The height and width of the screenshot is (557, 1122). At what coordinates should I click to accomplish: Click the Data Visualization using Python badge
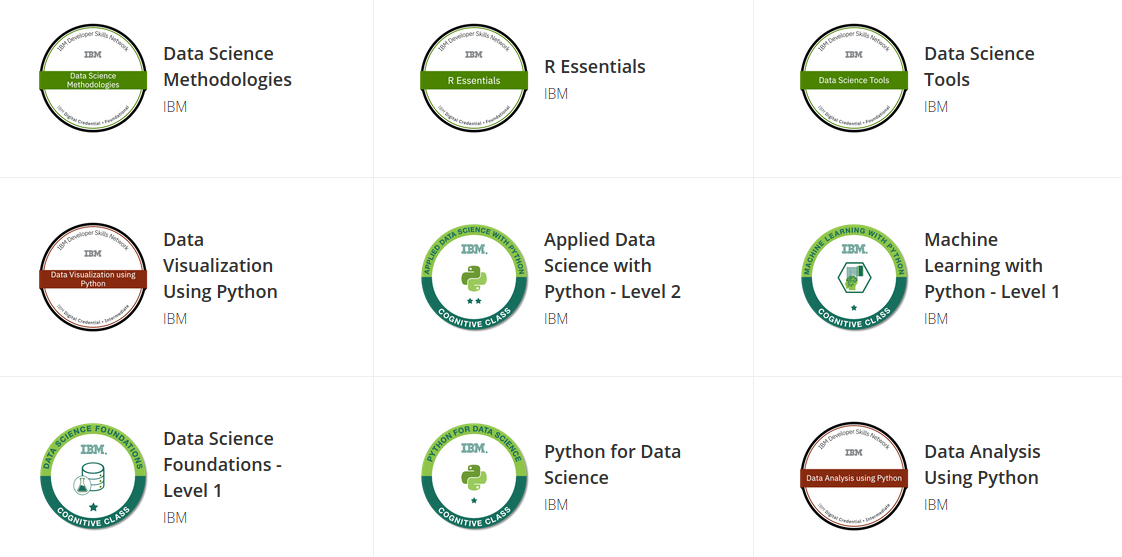click(x=93, y=278)
